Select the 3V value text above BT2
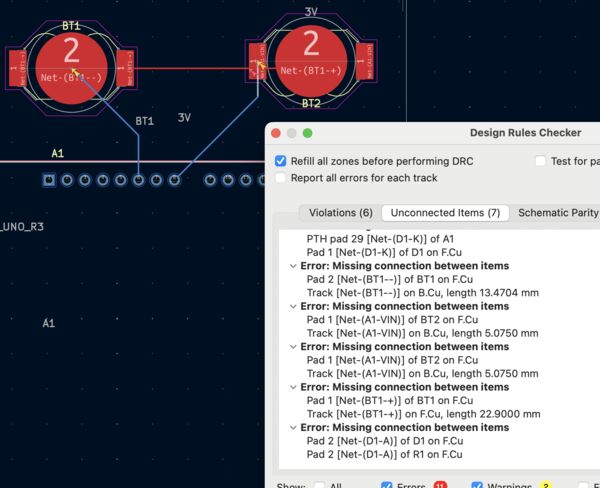The image size is (600, 488). click(311, 12)
